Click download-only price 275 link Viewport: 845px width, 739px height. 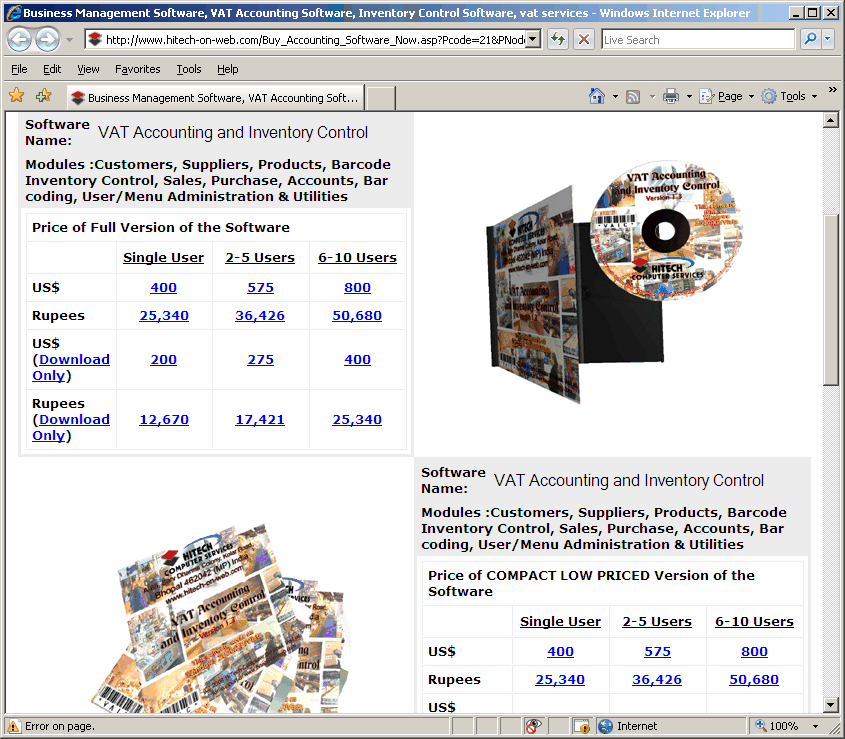tap(260, 360)
